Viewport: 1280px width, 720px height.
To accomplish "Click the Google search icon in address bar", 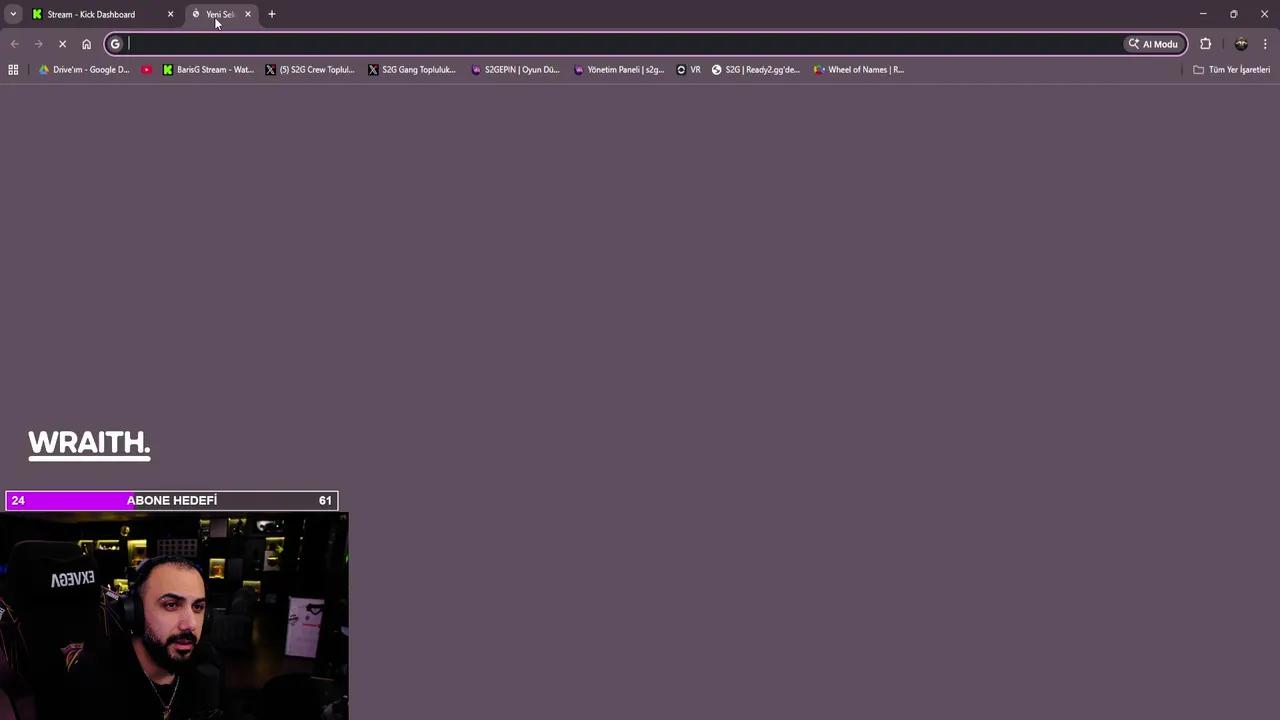I will (x=115, y=43).
